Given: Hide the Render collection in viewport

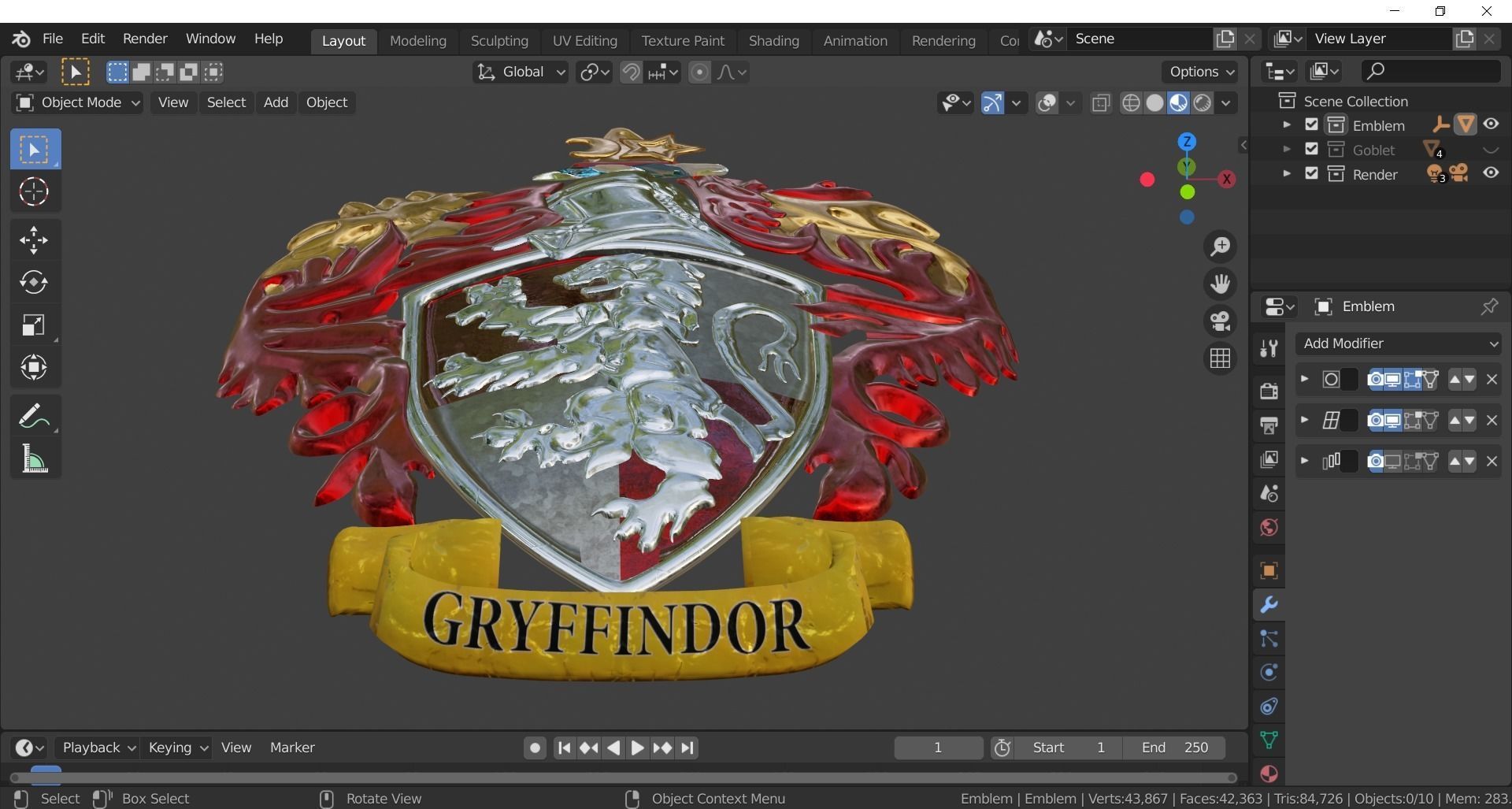Looking at the screenshot, I should 1491,173.
